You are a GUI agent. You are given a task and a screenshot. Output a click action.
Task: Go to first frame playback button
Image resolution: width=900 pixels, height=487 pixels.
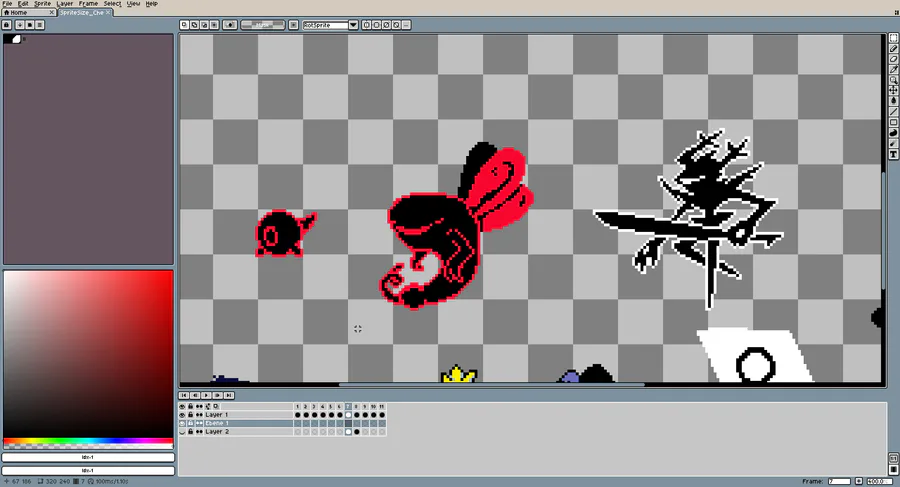pyautogui.click(x=184, y=395)
